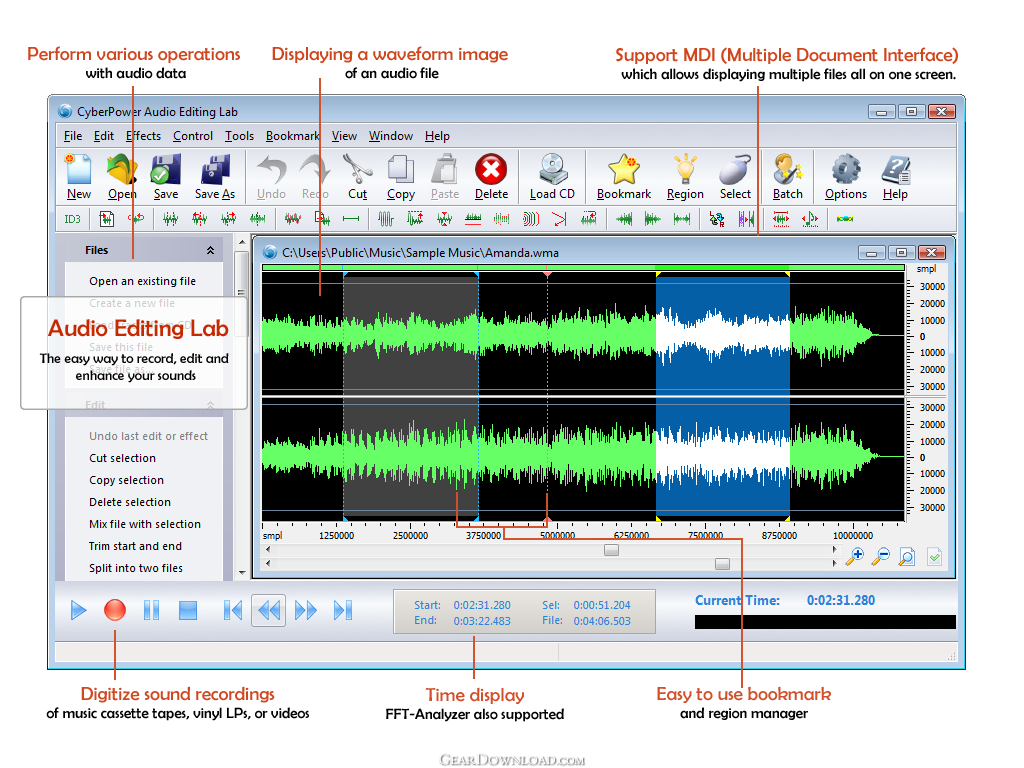Click the Paste clipboard icon

445,170
